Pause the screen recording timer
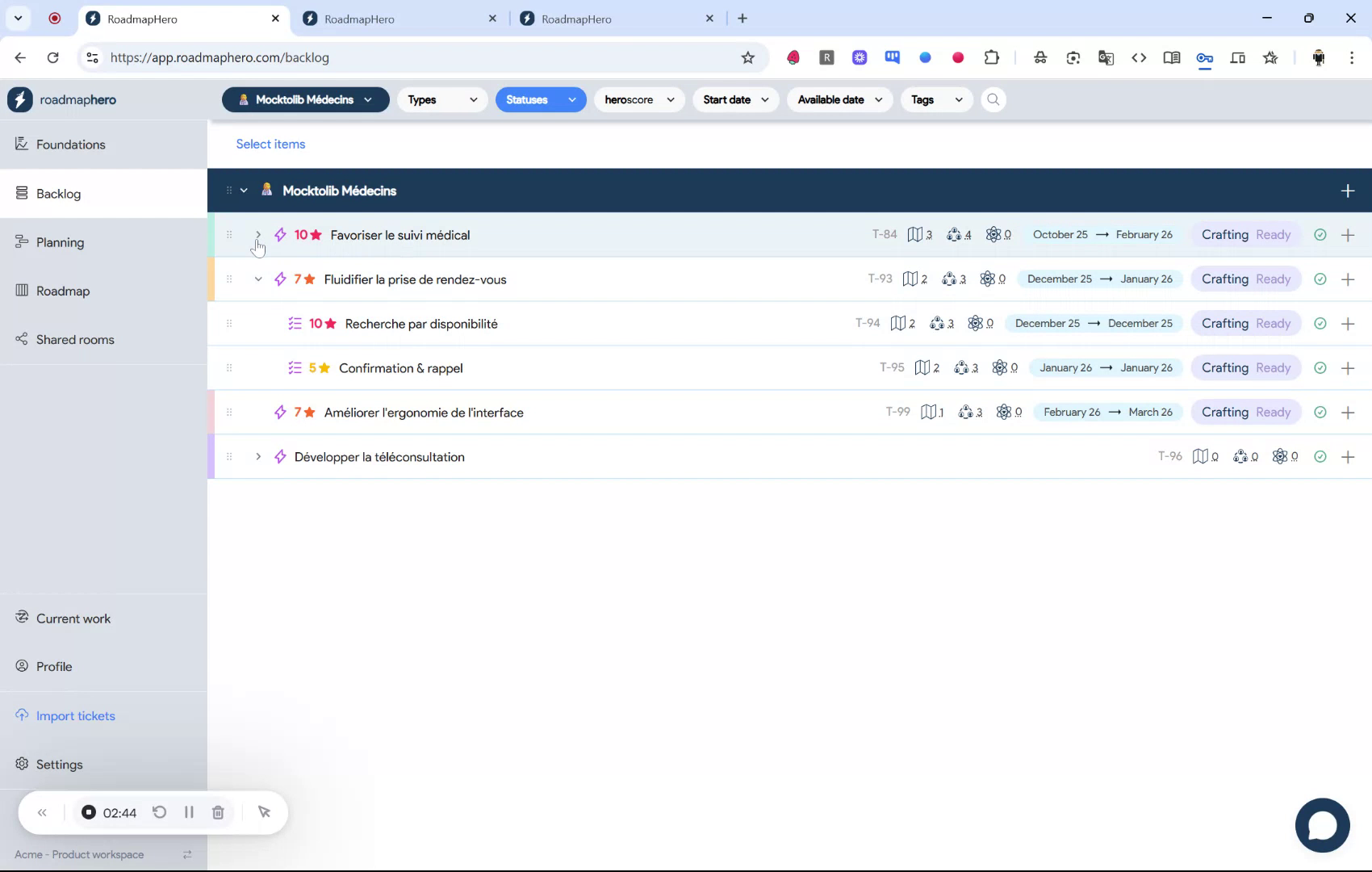 click(189, 812)
